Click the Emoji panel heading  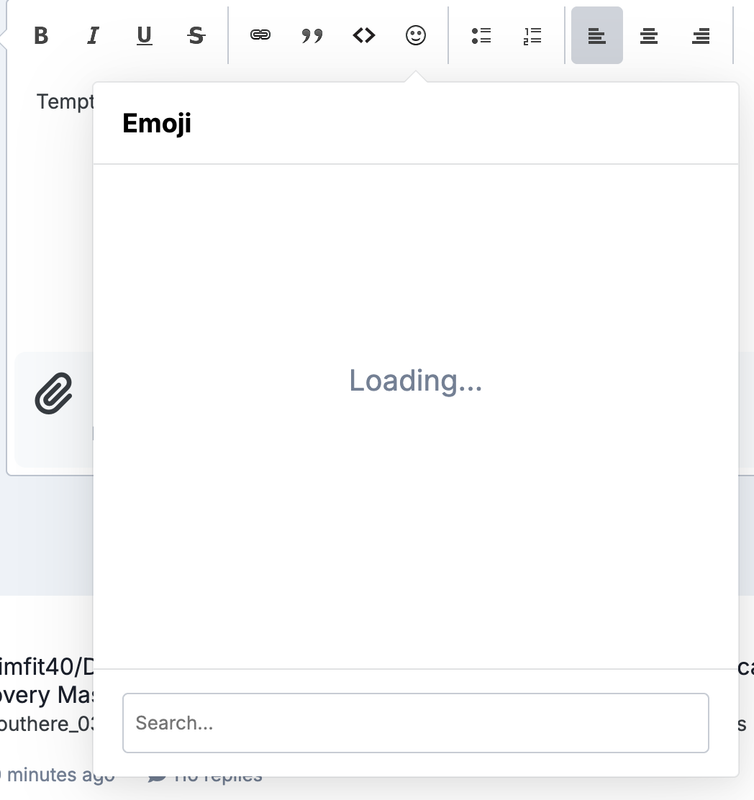[x=157, y=123]
